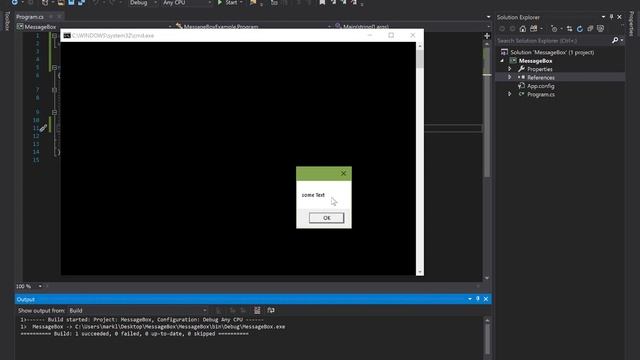Click the Pending Changes Filter icon
The height and width of the screenshot is (360, 640).
pos(554,29)
